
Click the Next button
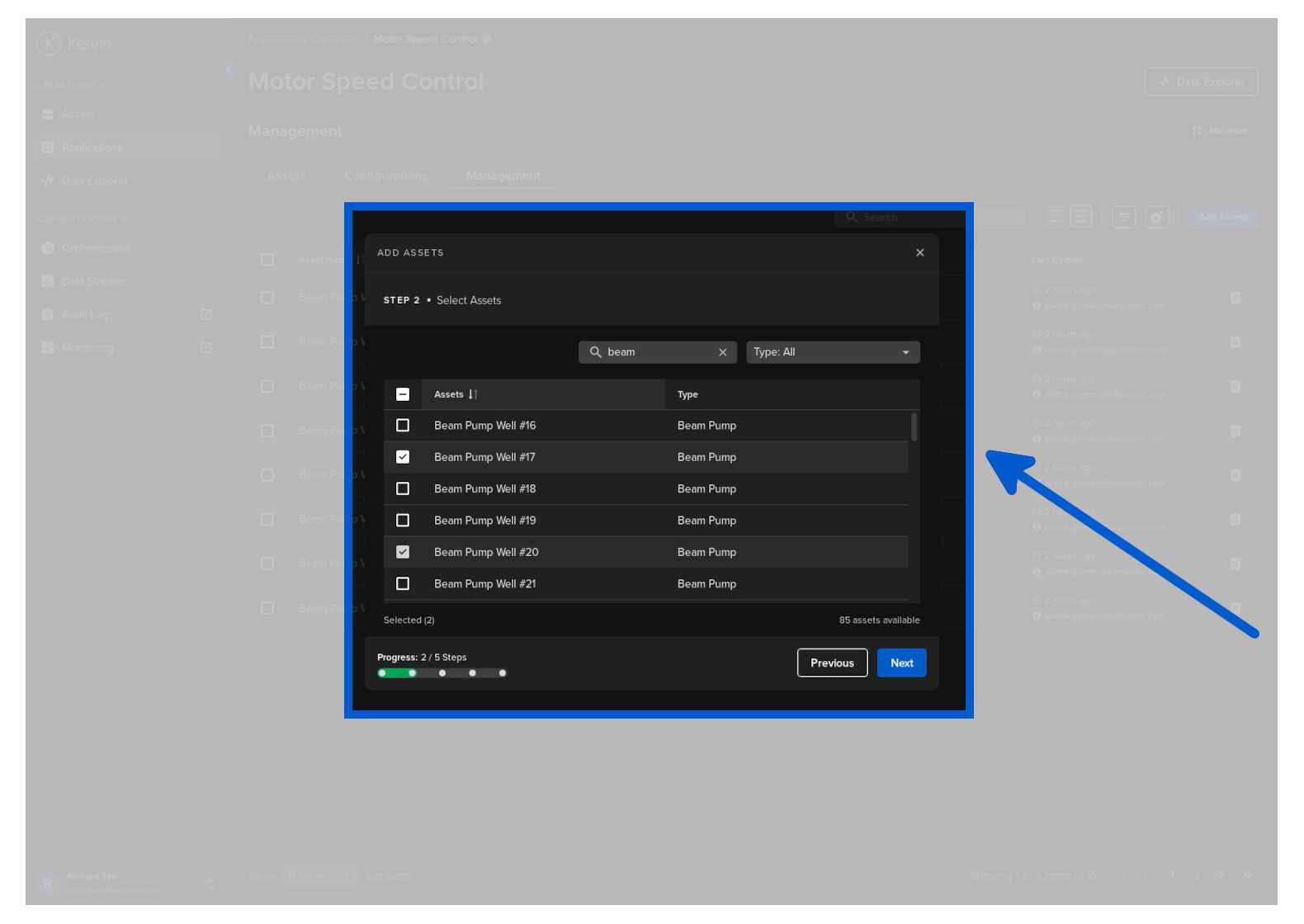[x=901, y=663]
